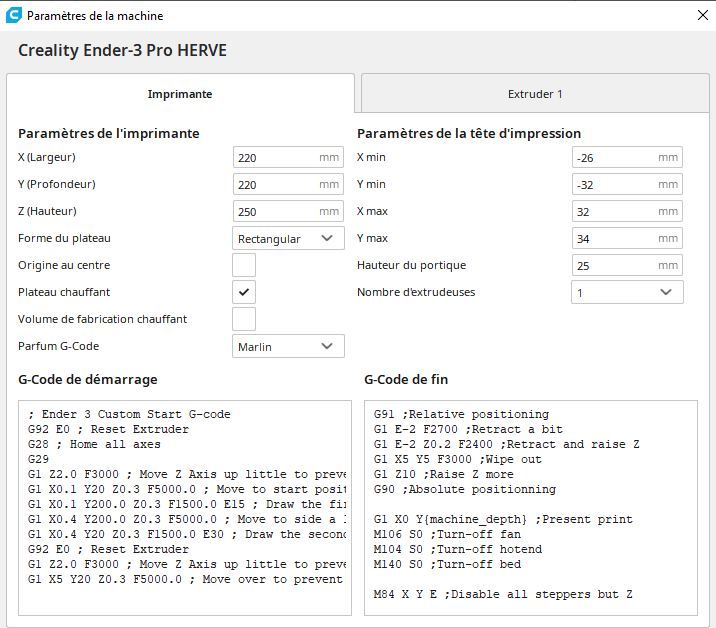Click the G29 line in start G-code

pyautogui.click(x=38, y=459)
